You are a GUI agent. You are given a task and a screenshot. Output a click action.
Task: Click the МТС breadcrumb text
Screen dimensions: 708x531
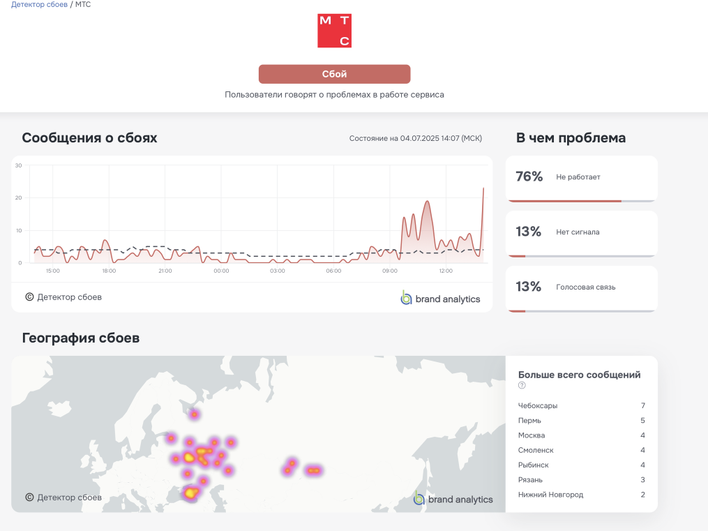(x=83, y=5)
